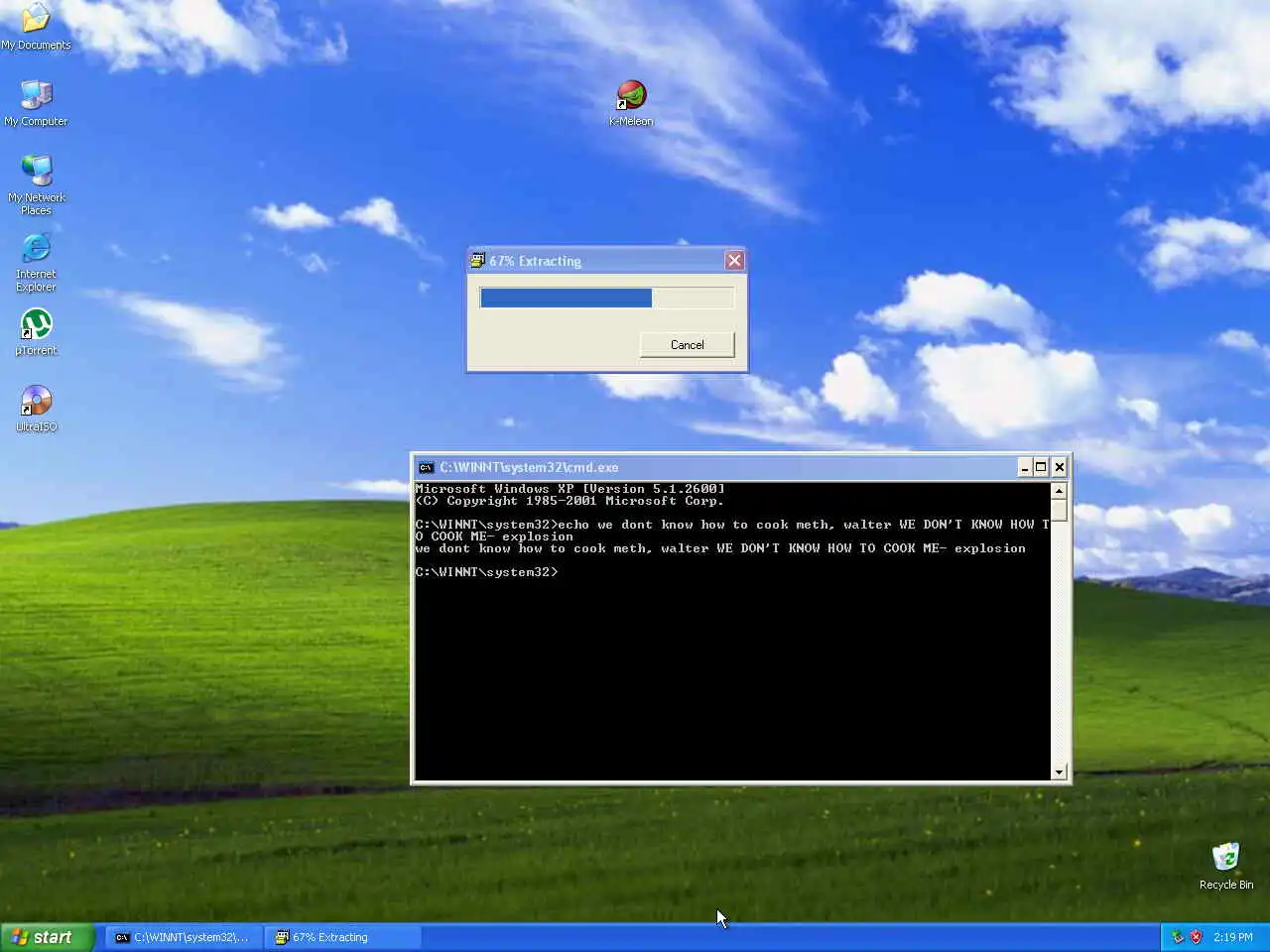Click the red shield security tray icon
The height and width of the screenshot is (952, 1270).
(1196, 937)
